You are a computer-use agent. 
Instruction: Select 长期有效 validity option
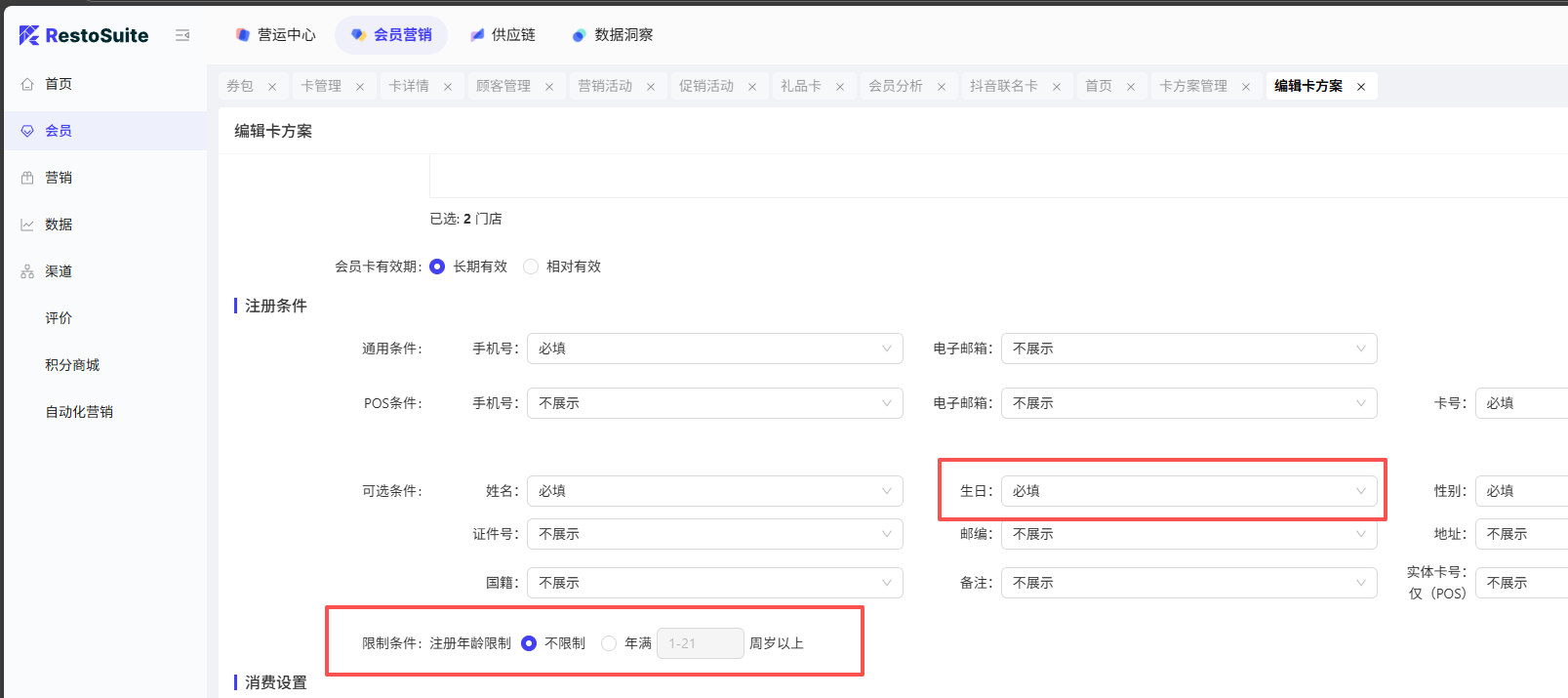(437, 267)
